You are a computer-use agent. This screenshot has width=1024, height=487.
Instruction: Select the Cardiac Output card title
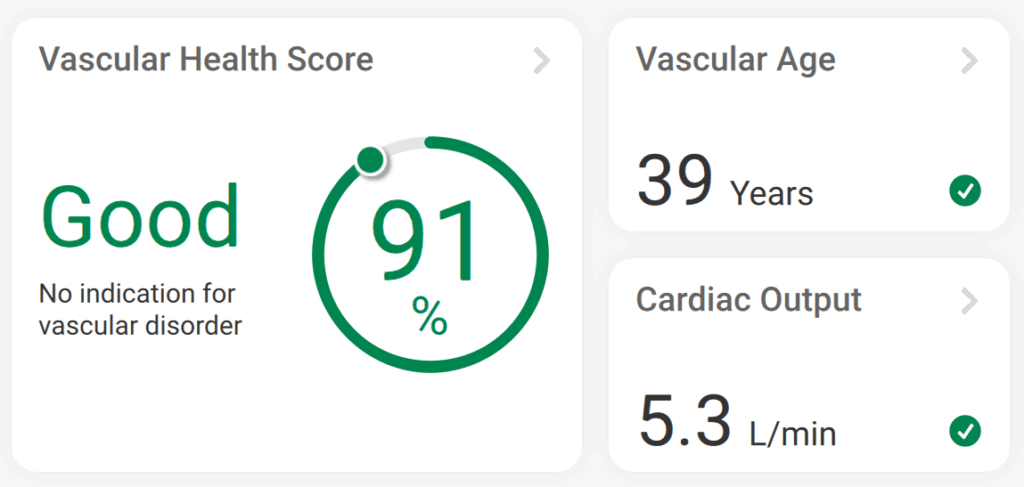coord(748,299)
